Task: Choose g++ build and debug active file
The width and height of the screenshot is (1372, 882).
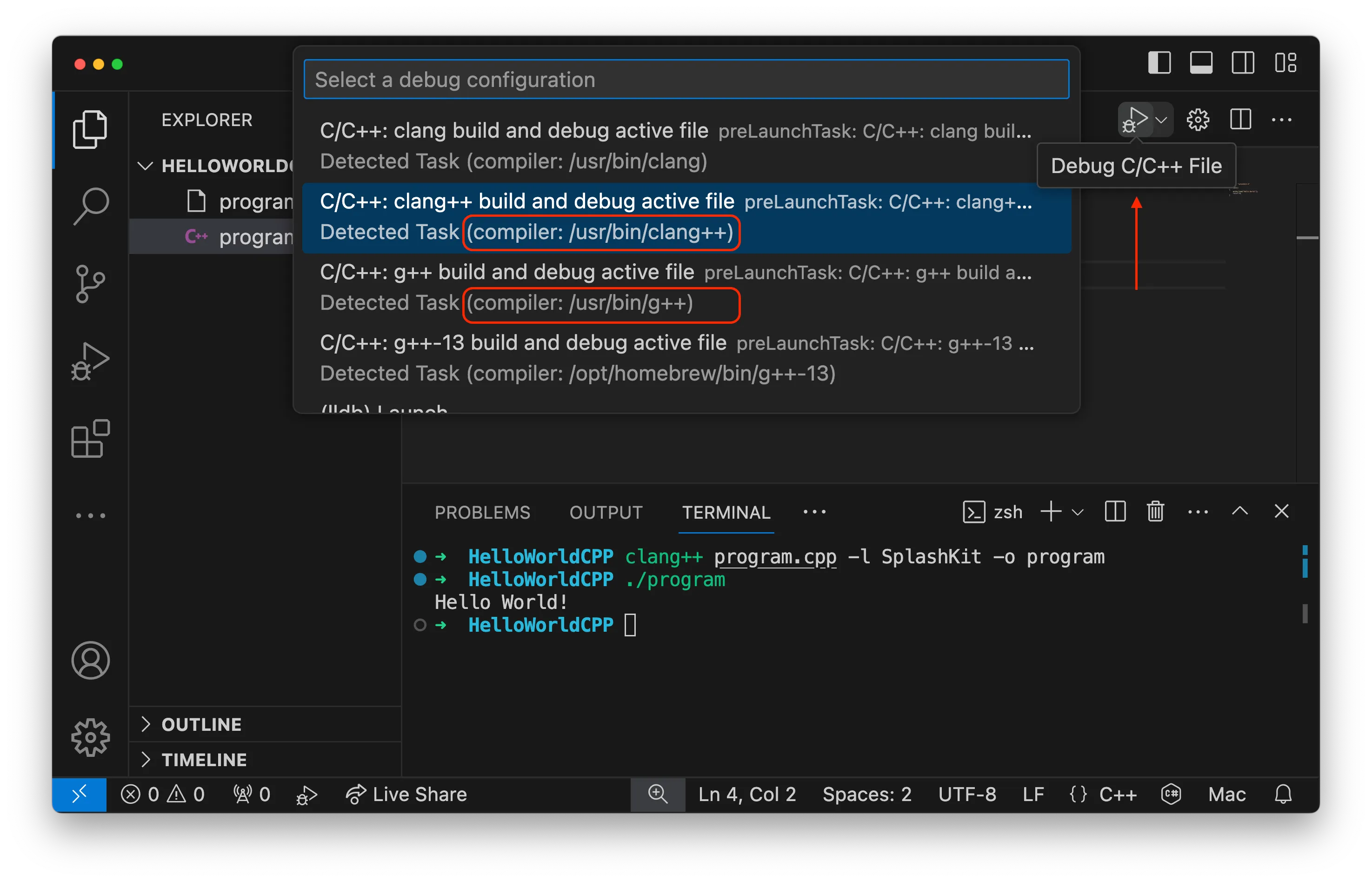Action: 686,288
